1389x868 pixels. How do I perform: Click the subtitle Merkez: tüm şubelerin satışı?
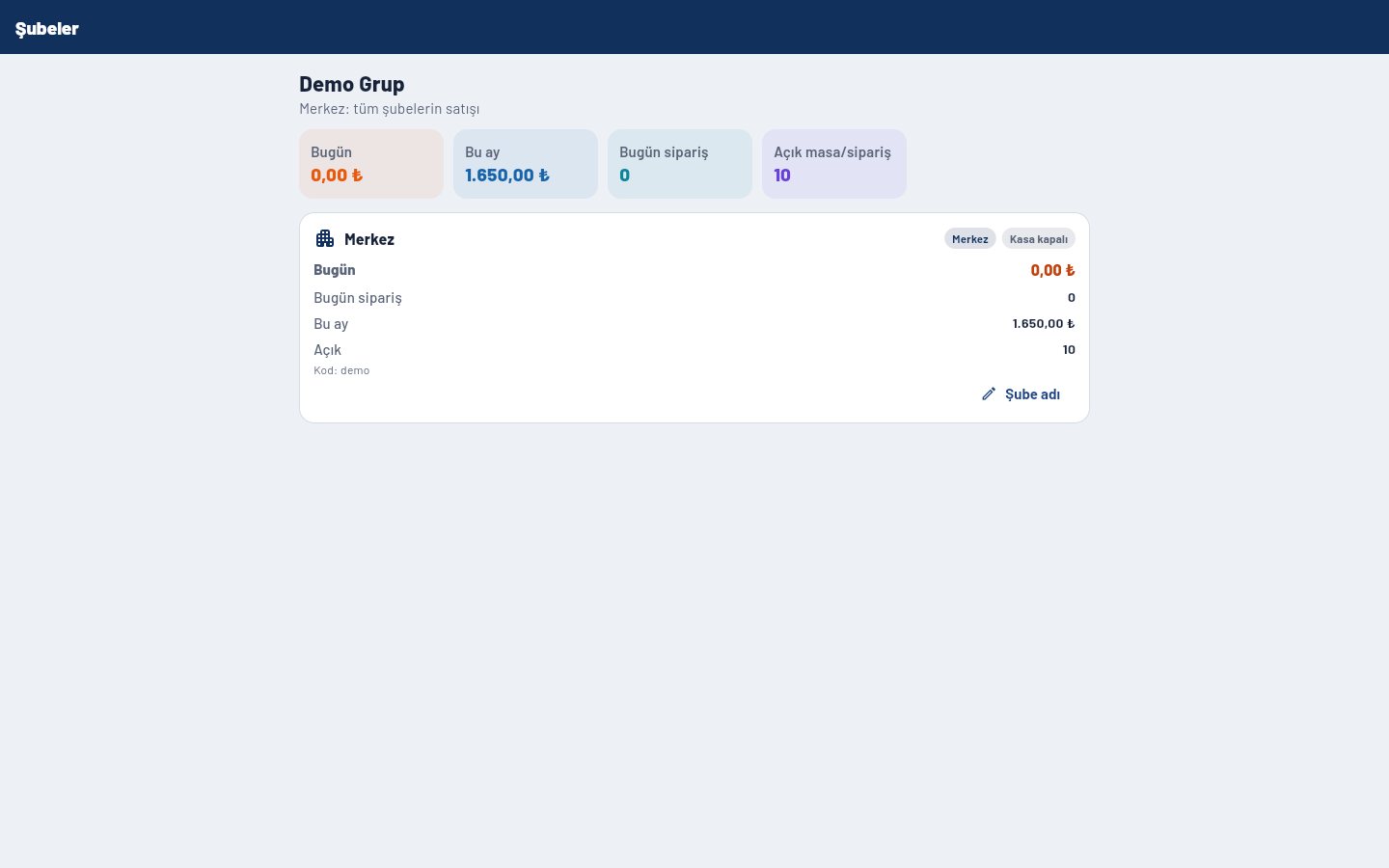pyautogui.click(x=390, y=109)
